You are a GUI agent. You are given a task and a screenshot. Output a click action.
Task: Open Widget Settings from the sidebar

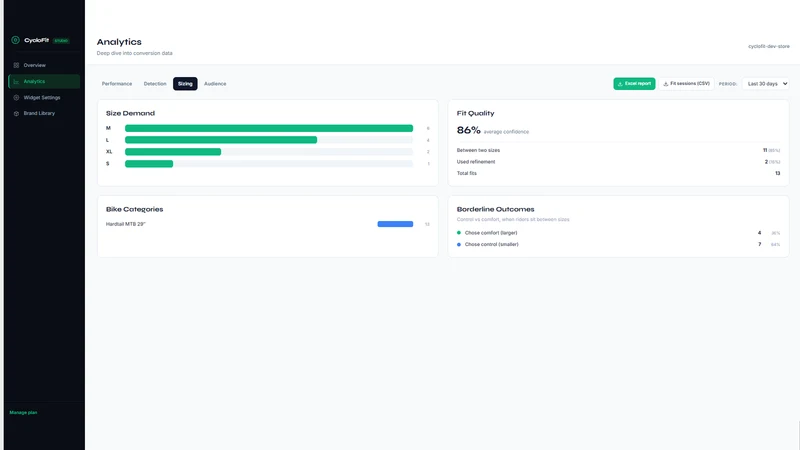44,97
